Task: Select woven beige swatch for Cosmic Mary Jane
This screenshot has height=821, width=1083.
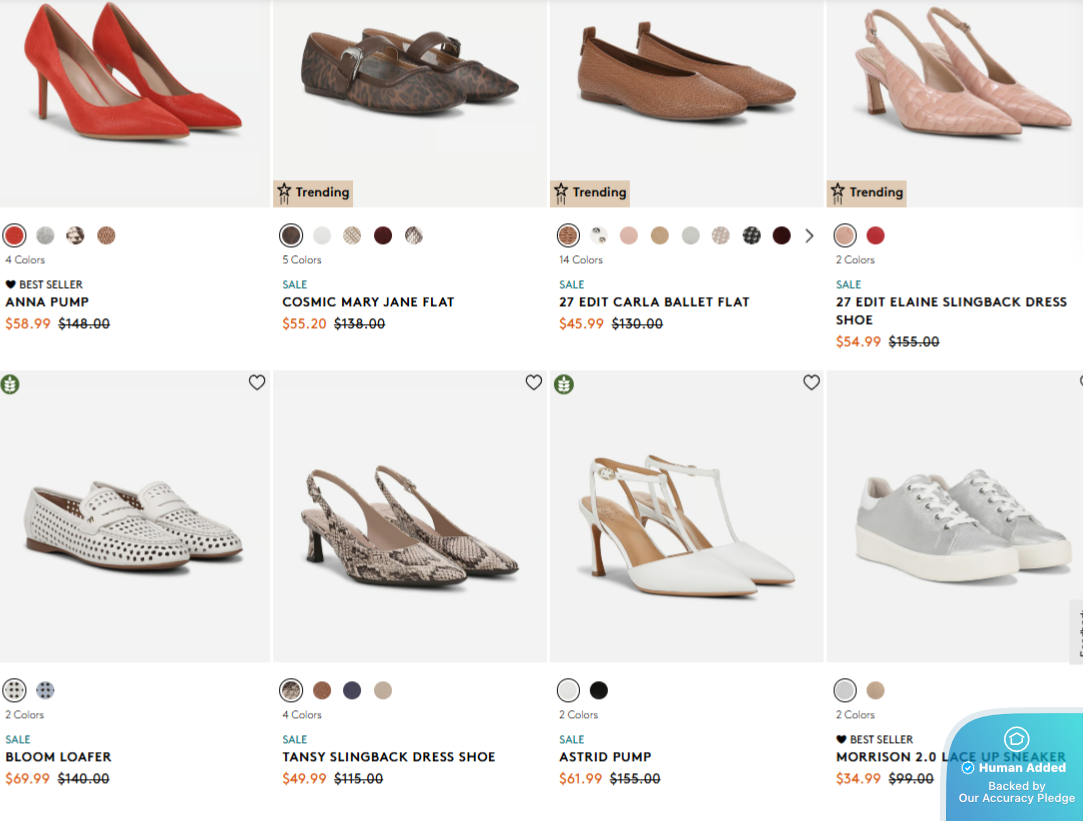Action: click(x=352, y=235)
